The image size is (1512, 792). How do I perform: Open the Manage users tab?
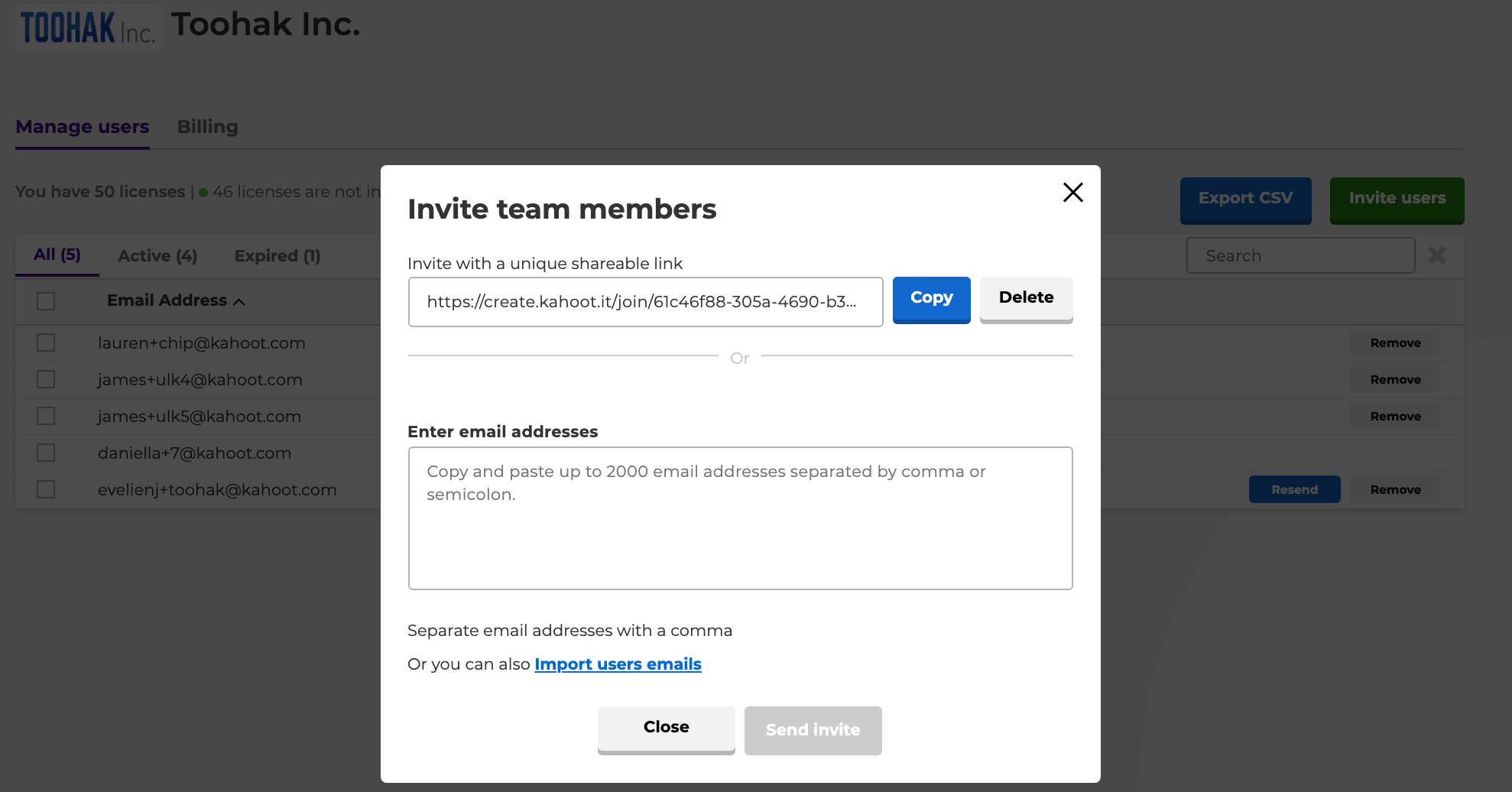[83, 127]
